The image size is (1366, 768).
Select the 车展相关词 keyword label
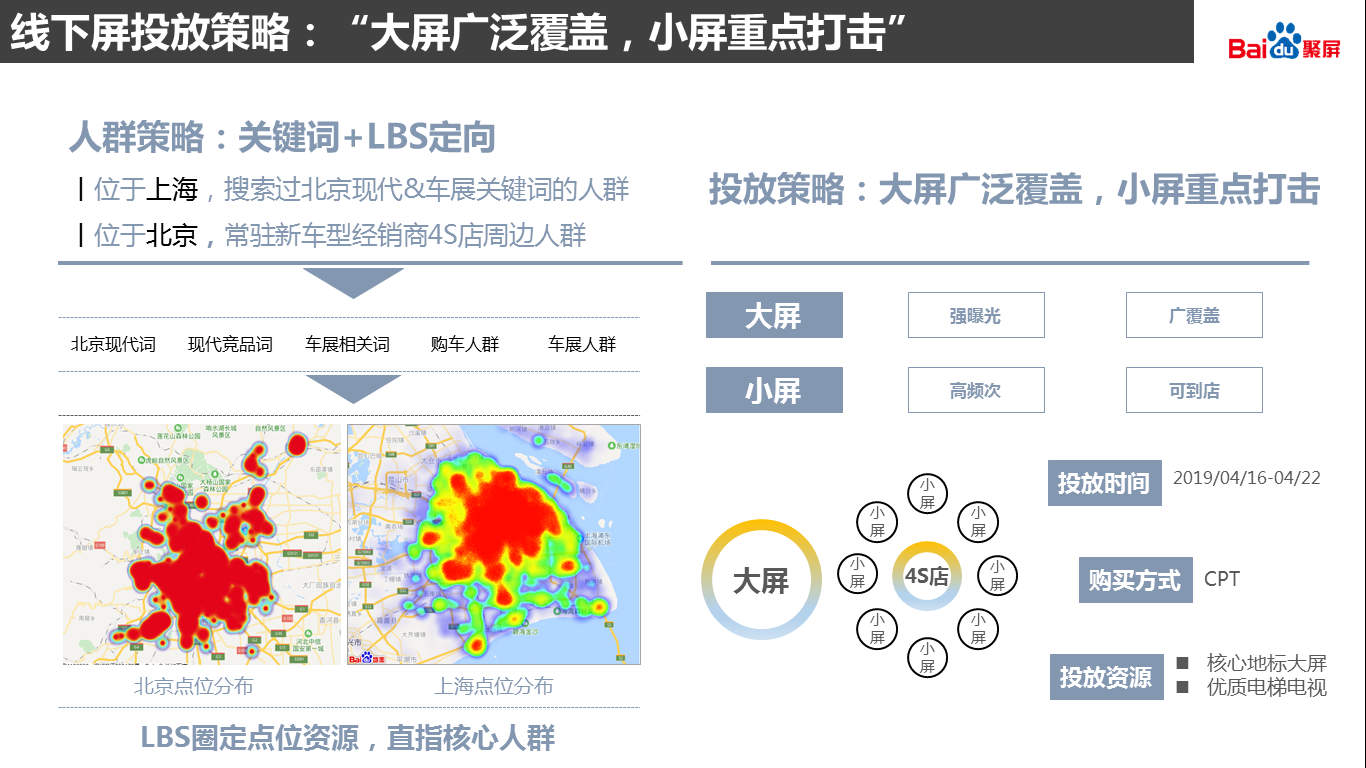pyautogui.click(x=347, y=345)
